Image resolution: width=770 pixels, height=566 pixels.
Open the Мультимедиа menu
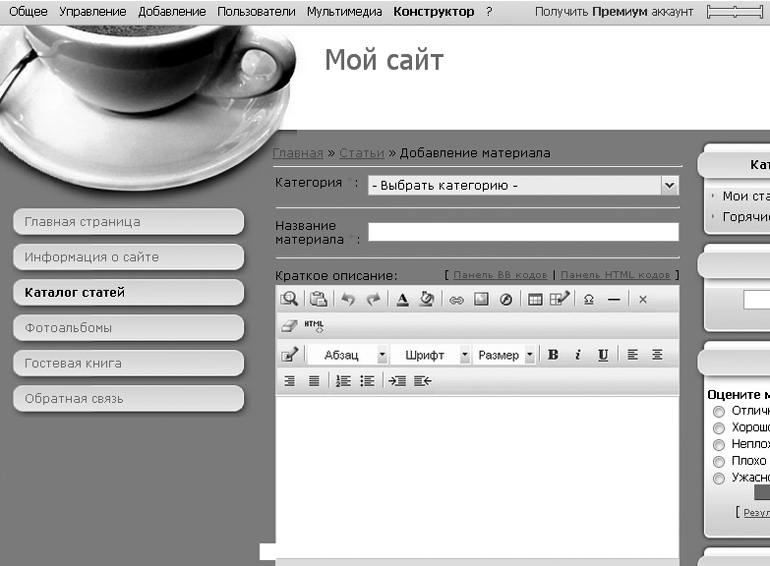coord(344,11)
